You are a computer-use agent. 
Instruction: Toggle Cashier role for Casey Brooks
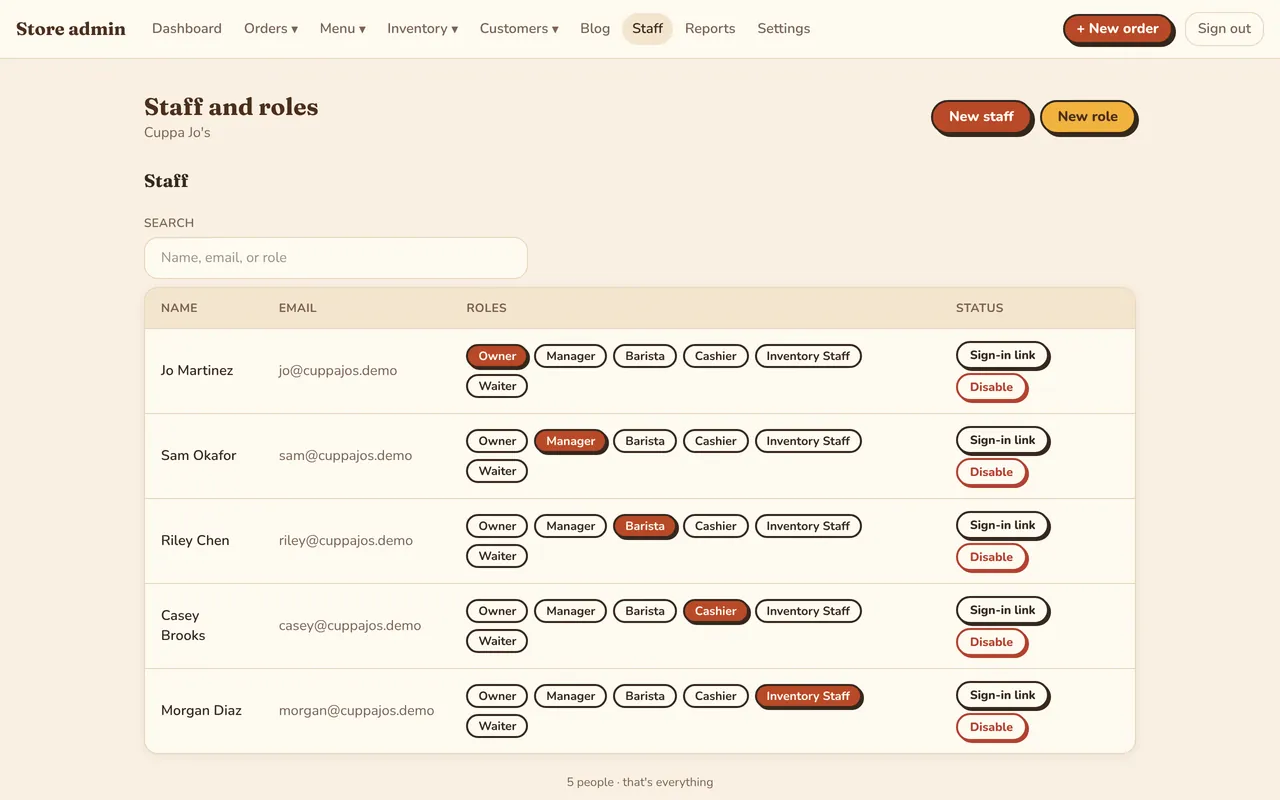[x=716, y=611]
